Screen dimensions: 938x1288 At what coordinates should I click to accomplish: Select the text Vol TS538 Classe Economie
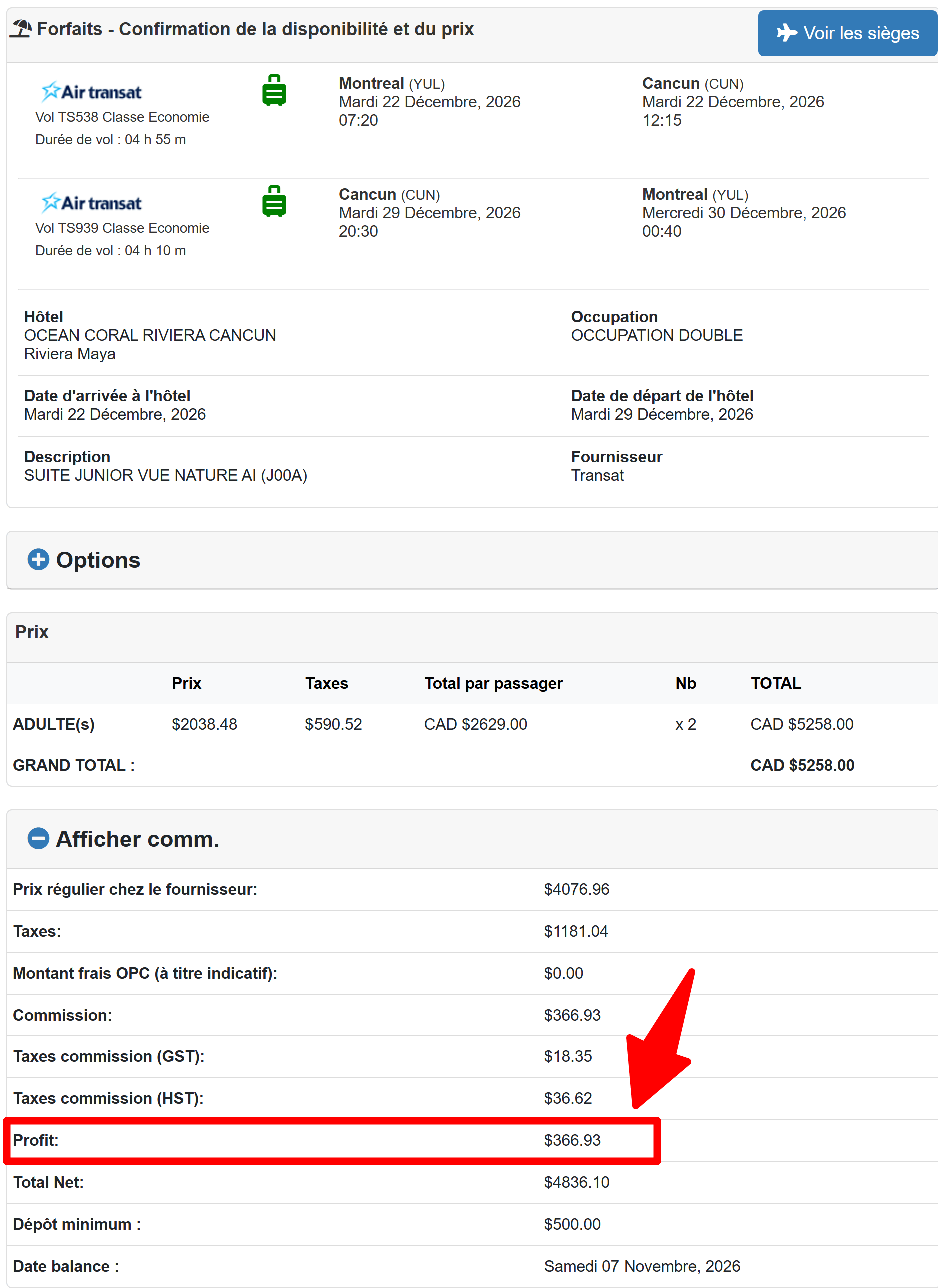click(x=122, y=117)
